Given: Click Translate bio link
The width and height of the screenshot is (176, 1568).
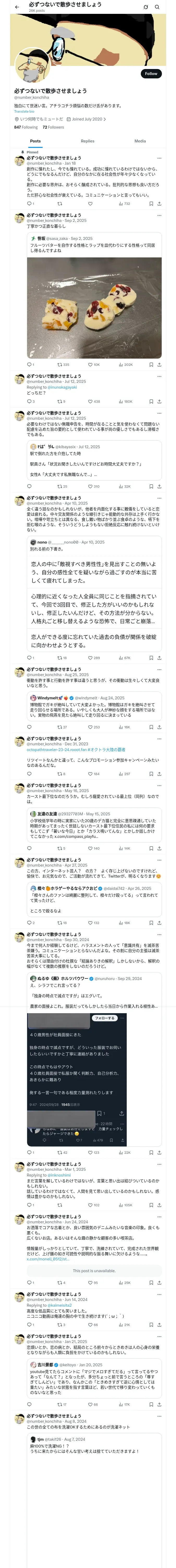Looking at the screenshot, I should pos(24,111).
